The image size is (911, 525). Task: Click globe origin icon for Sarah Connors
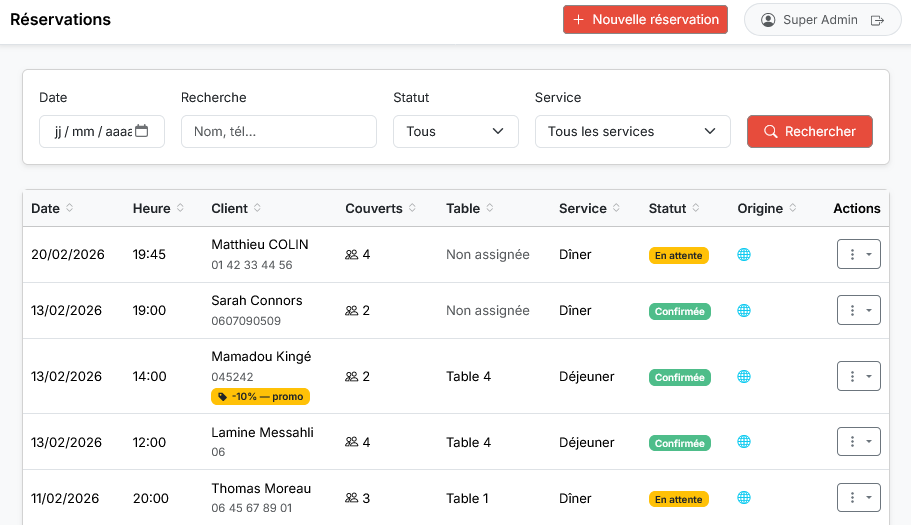pos(743,311)
